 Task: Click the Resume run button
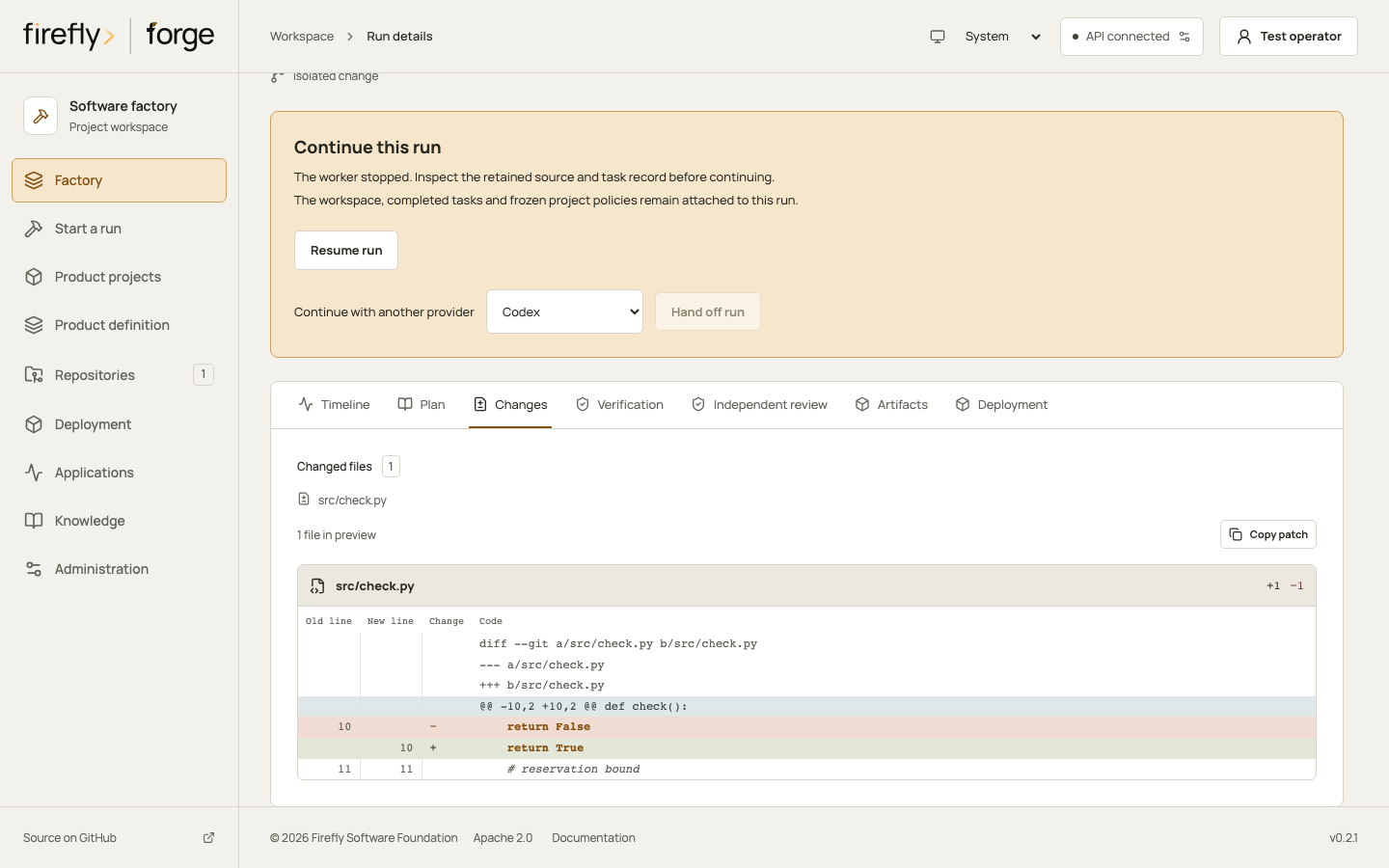pos(346,251)
